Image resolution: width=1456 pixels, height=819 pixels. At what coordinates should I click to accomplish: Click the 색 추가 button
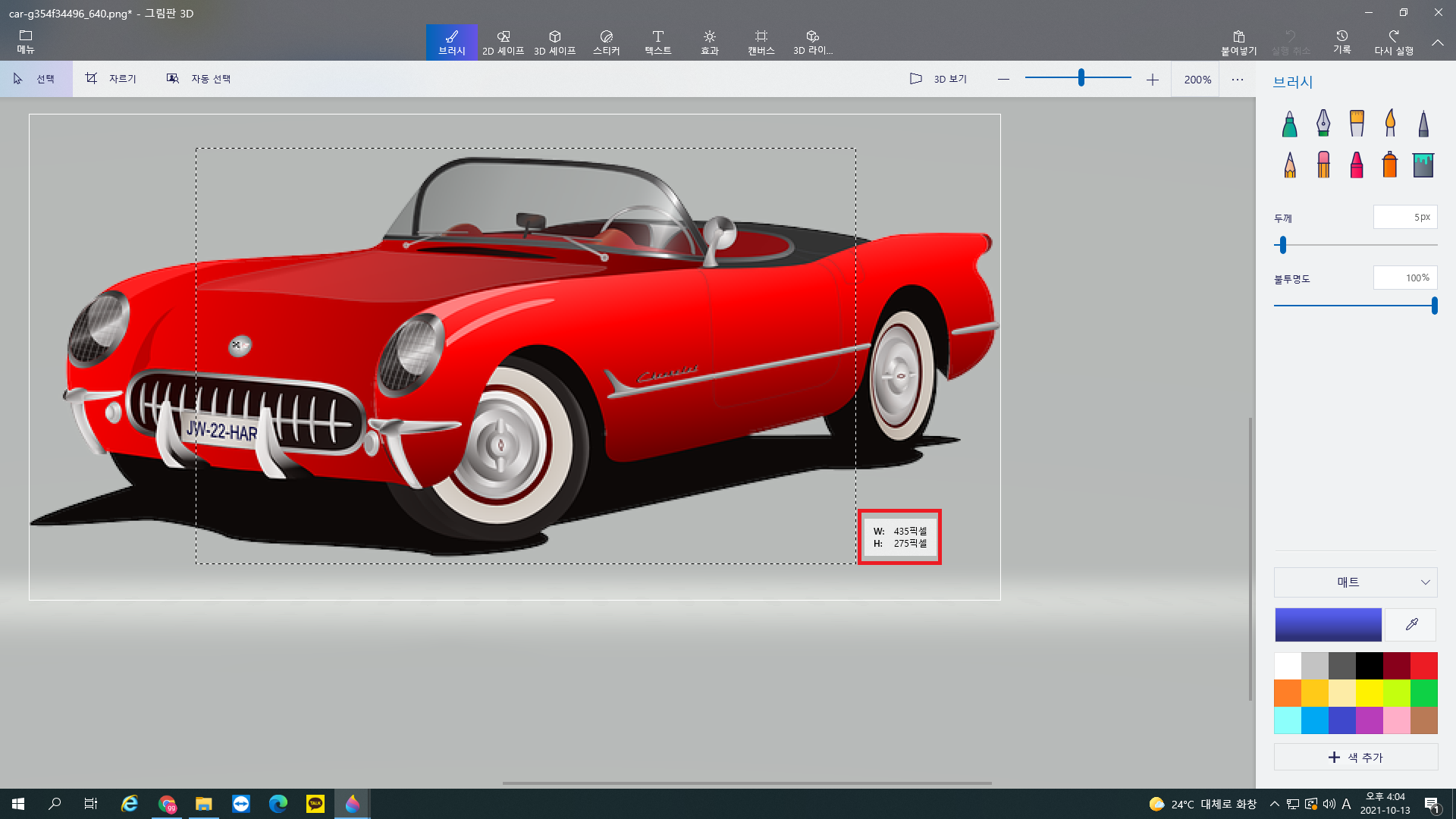(1355, 757)
